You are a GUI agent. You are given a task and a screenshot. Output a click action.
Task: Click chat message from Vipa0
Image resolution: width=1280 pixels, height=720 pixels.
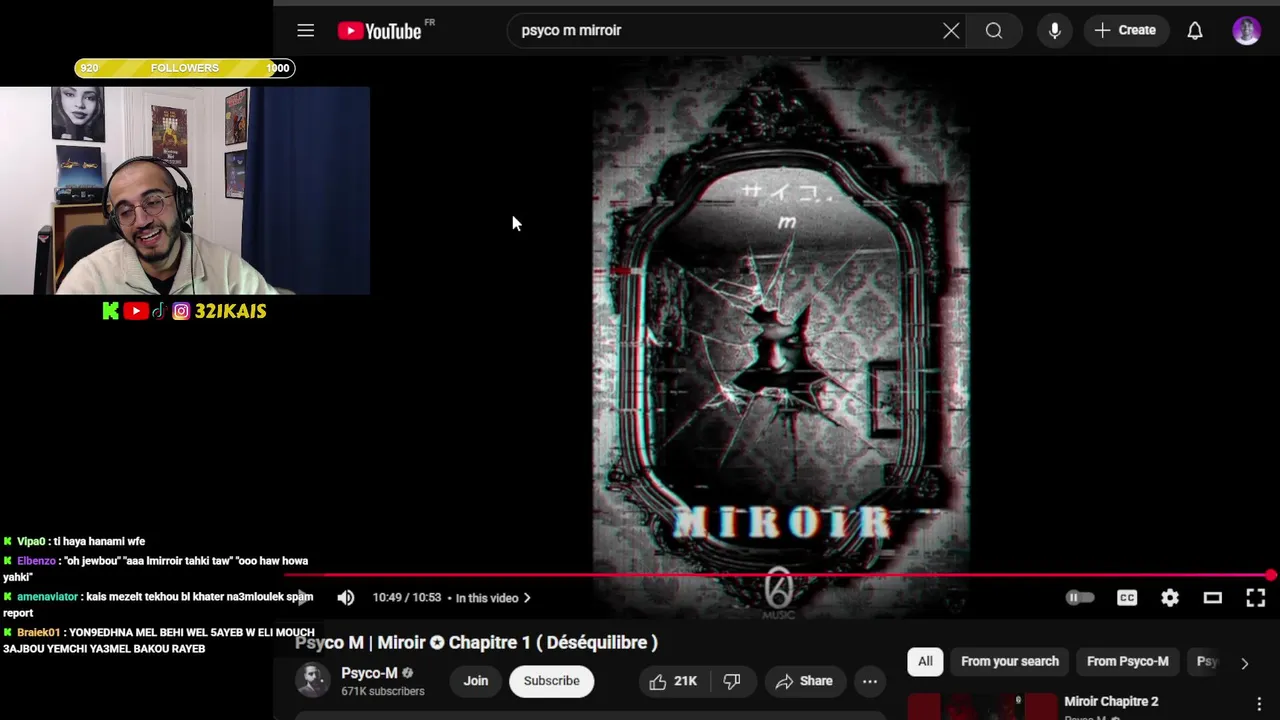(74, 542)
